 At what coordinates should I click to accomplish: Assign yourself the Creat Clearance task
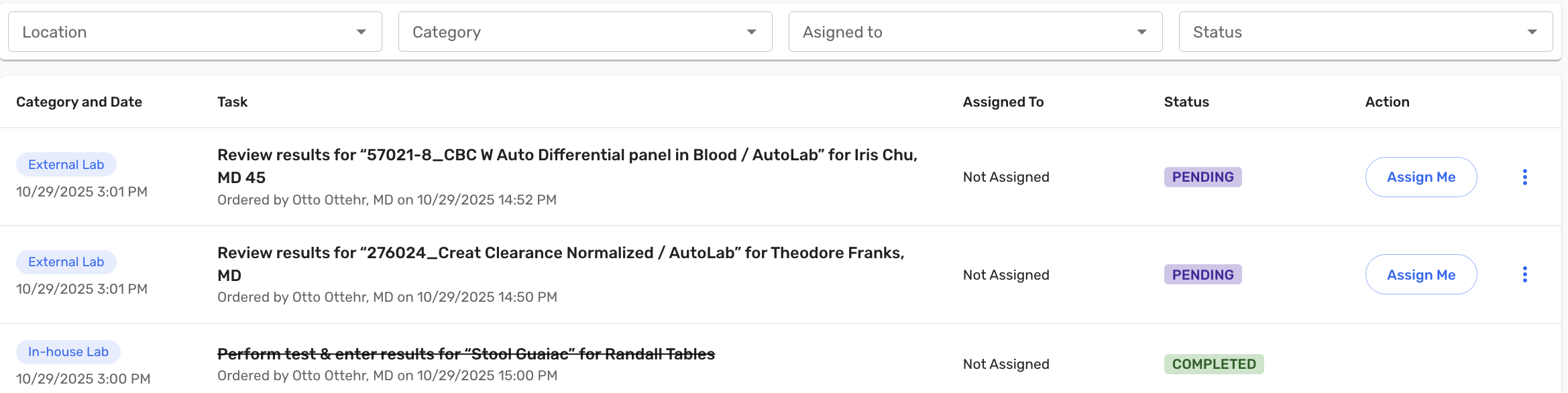pyautogui.click(x=1420, y=274)
